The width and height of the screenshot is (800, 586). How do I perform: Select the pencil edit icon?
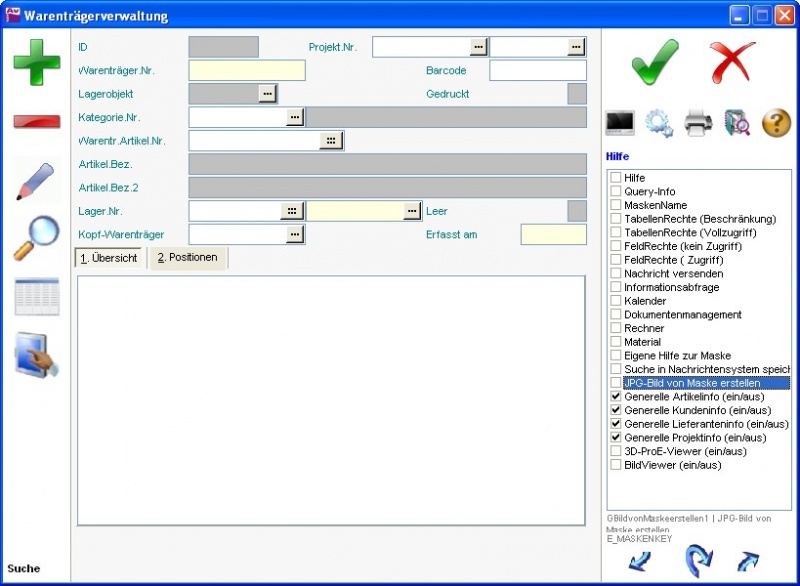36,181
